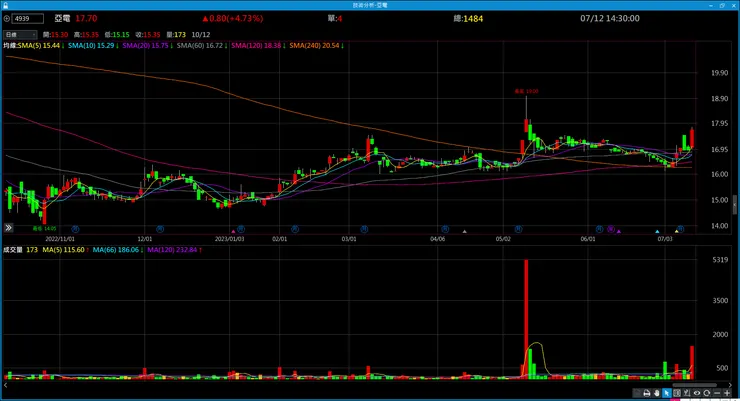This screenshot has width=740, height=401.
Task: Click the chart layout grid icon
Action: tap(677, 393)
